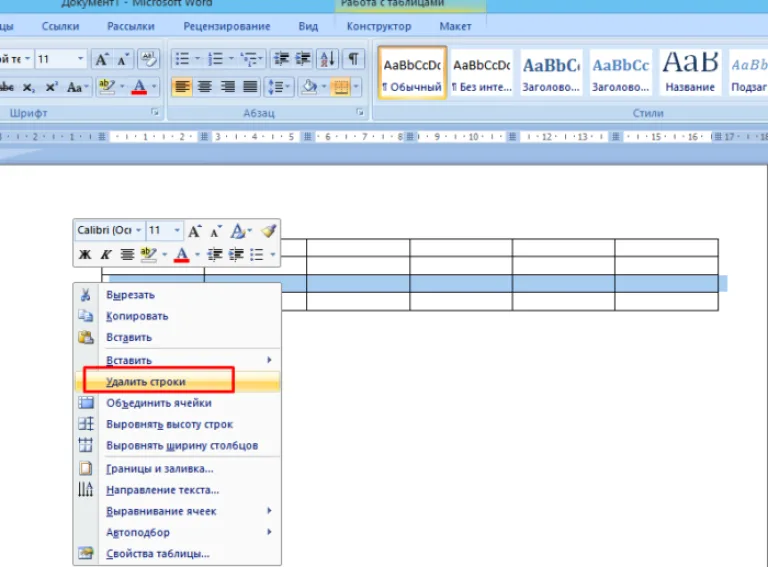
Task: Click mini toolbar Styles A icon
Action: coord(240,231)
